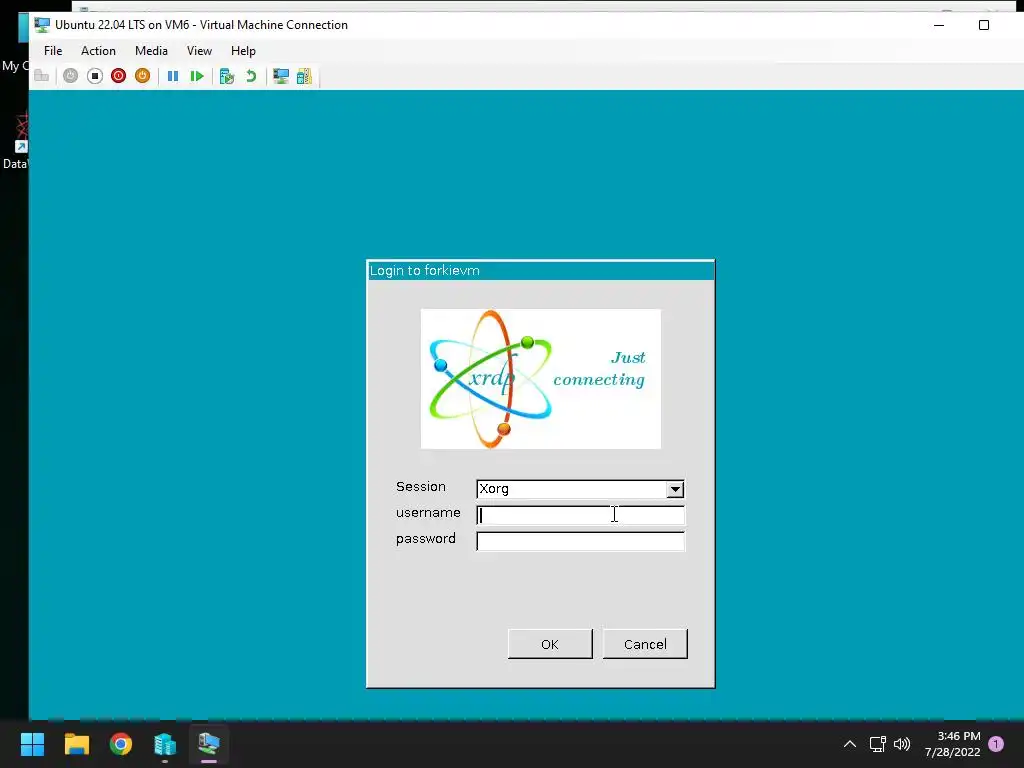Expand the Session dropdown arrow
The height and width of the screenshot is (768, 1024).
[675, 489]
